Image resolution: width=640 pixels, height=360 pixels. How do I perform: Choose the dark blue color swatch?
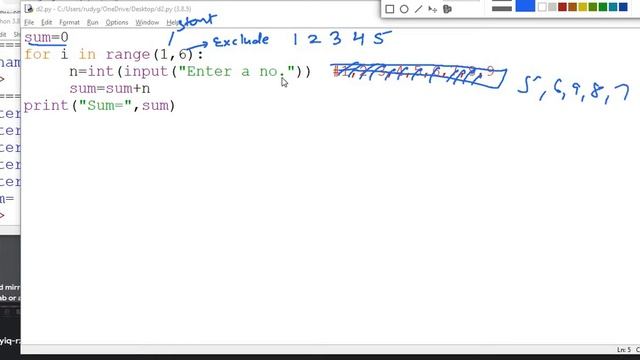(623, 7)
